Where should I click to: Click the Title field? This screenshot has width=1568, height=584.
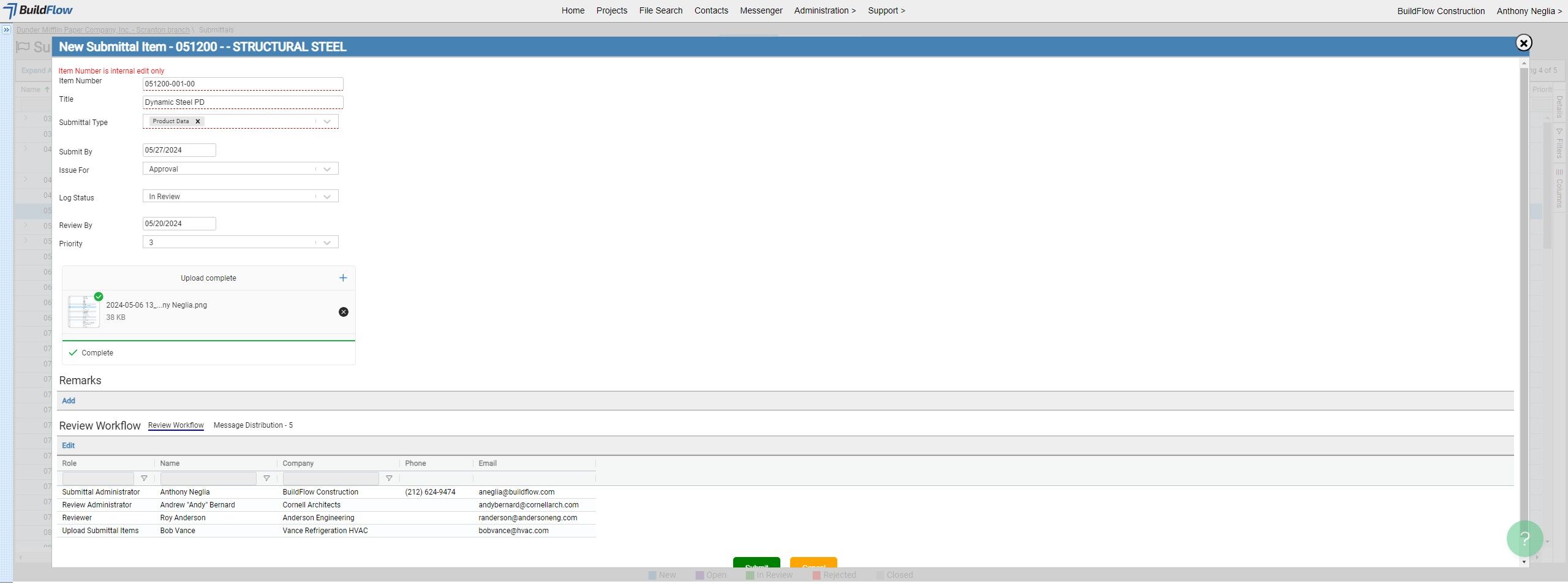coord(243,102)
